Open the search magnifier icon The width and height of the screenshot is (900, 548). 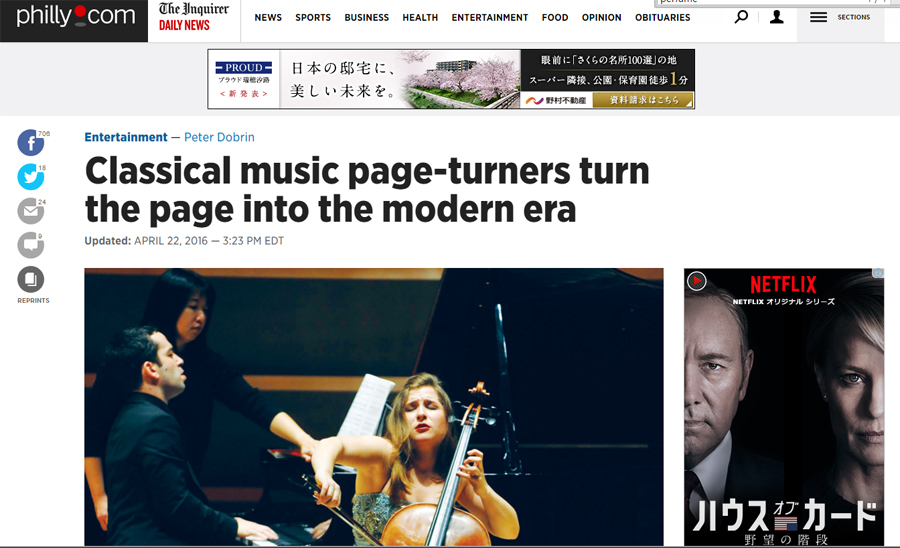tap(742, 17)
